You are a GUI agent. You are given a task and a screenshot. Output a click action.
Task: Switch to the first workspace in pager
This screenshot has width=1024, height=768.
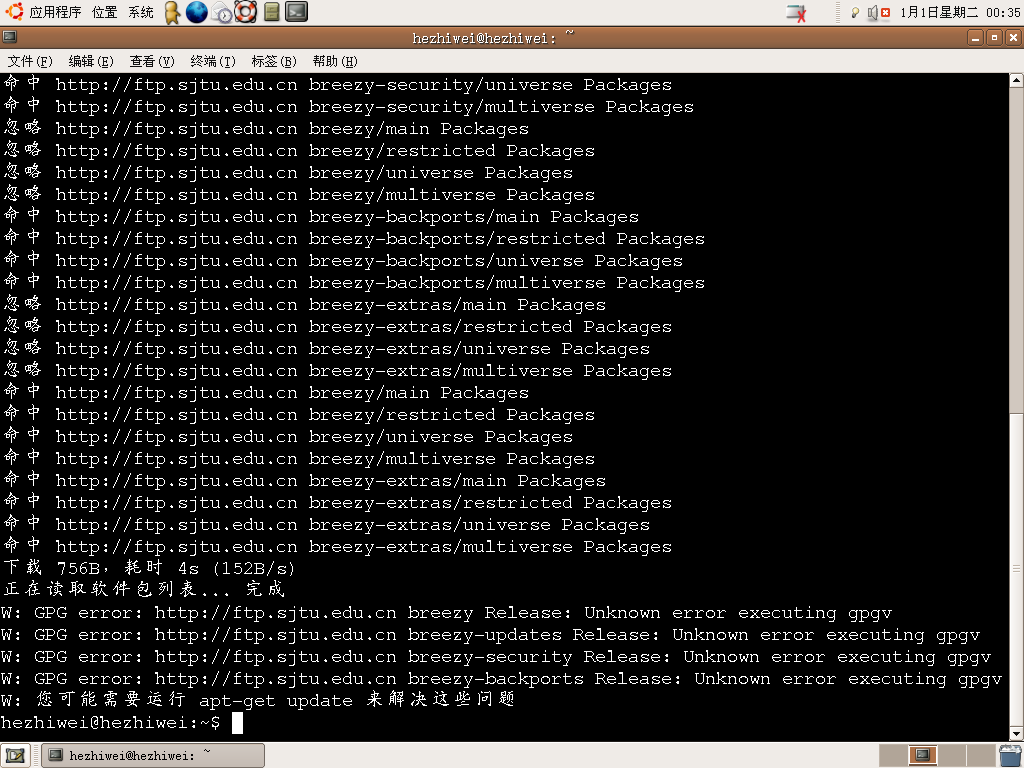pyautogui.click(x=893, y=756)
